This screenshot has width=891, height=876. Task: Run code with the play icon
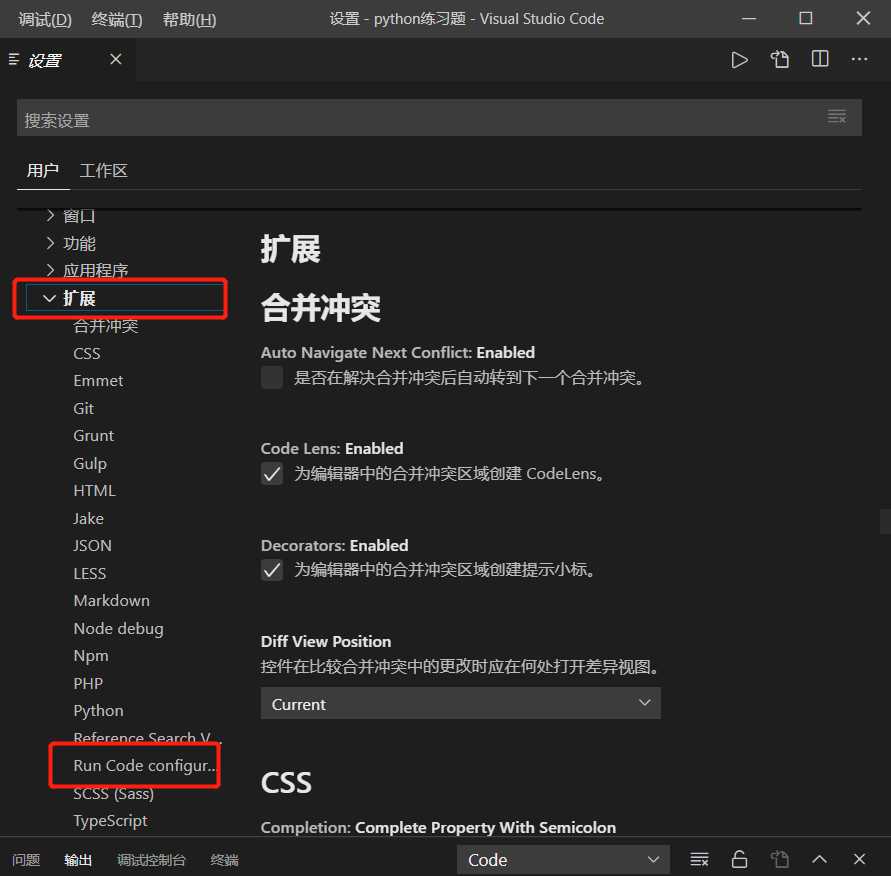(739, 60)
